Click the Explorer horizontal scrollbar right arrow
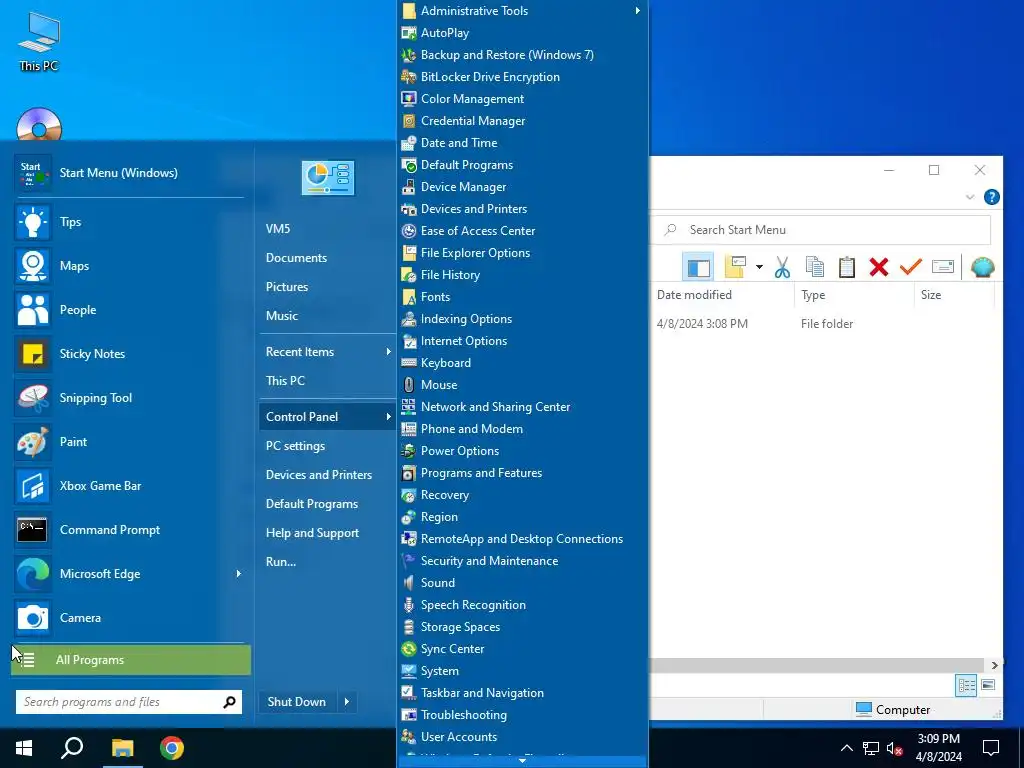Image resolution: width=1024 pixels, height=768 pixels. [995, 665]
